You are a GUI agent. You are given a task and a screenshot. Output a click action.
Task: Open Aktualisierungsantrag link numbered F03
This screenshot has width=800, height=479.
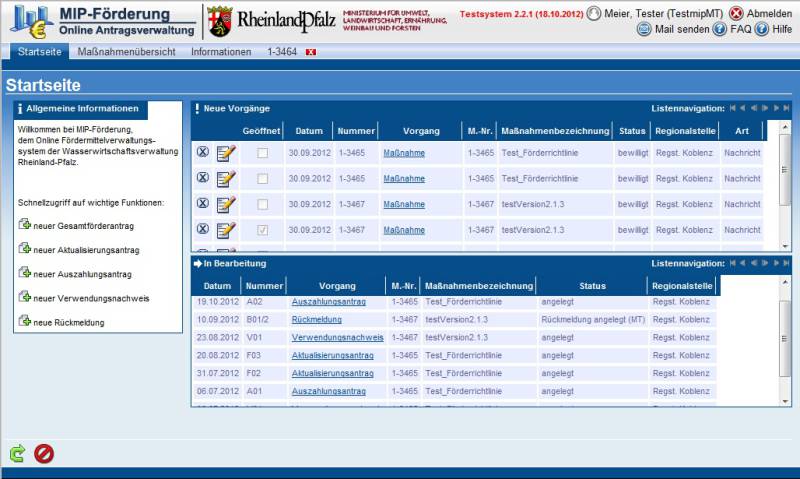coord(332,355)
